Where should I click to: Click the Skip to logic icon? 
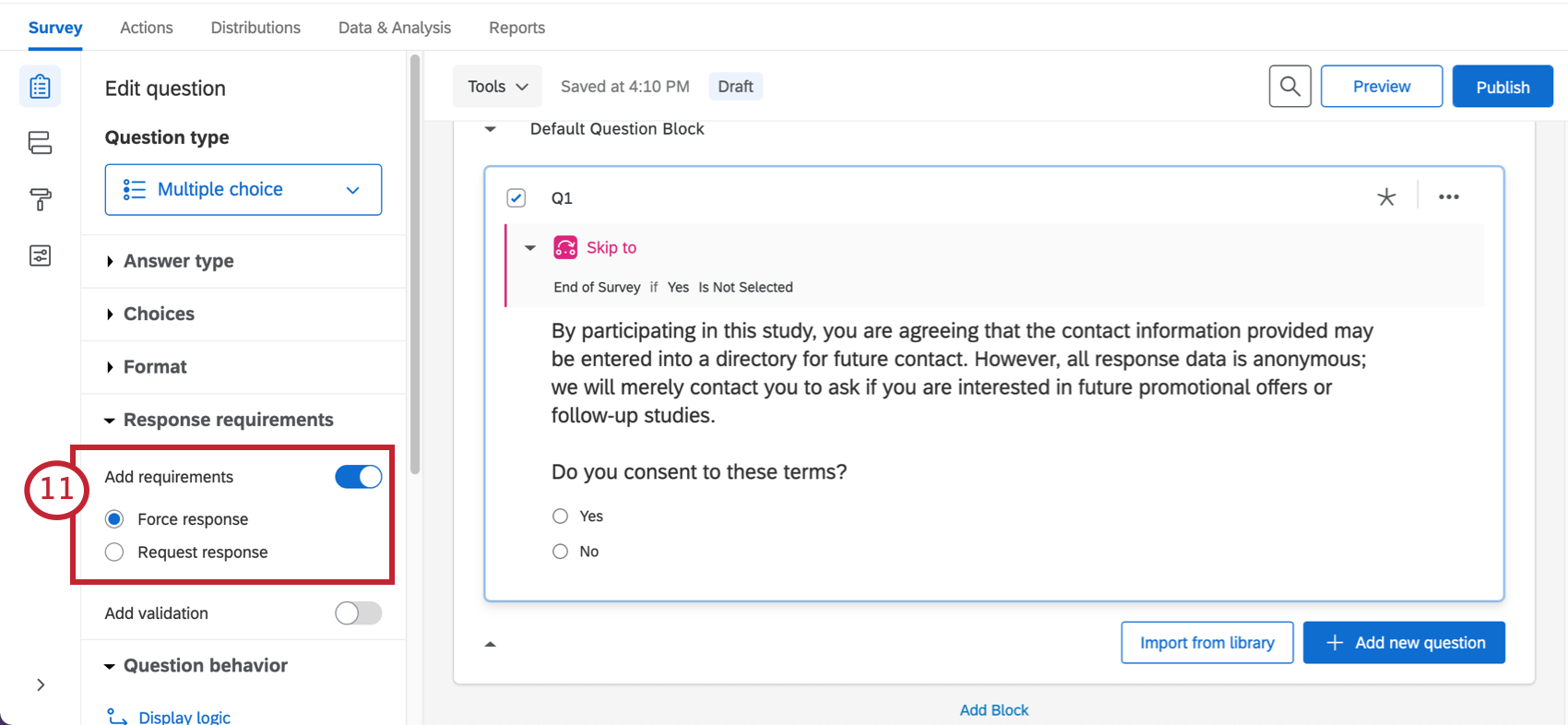pyautogui.click(x=565, y=247)
